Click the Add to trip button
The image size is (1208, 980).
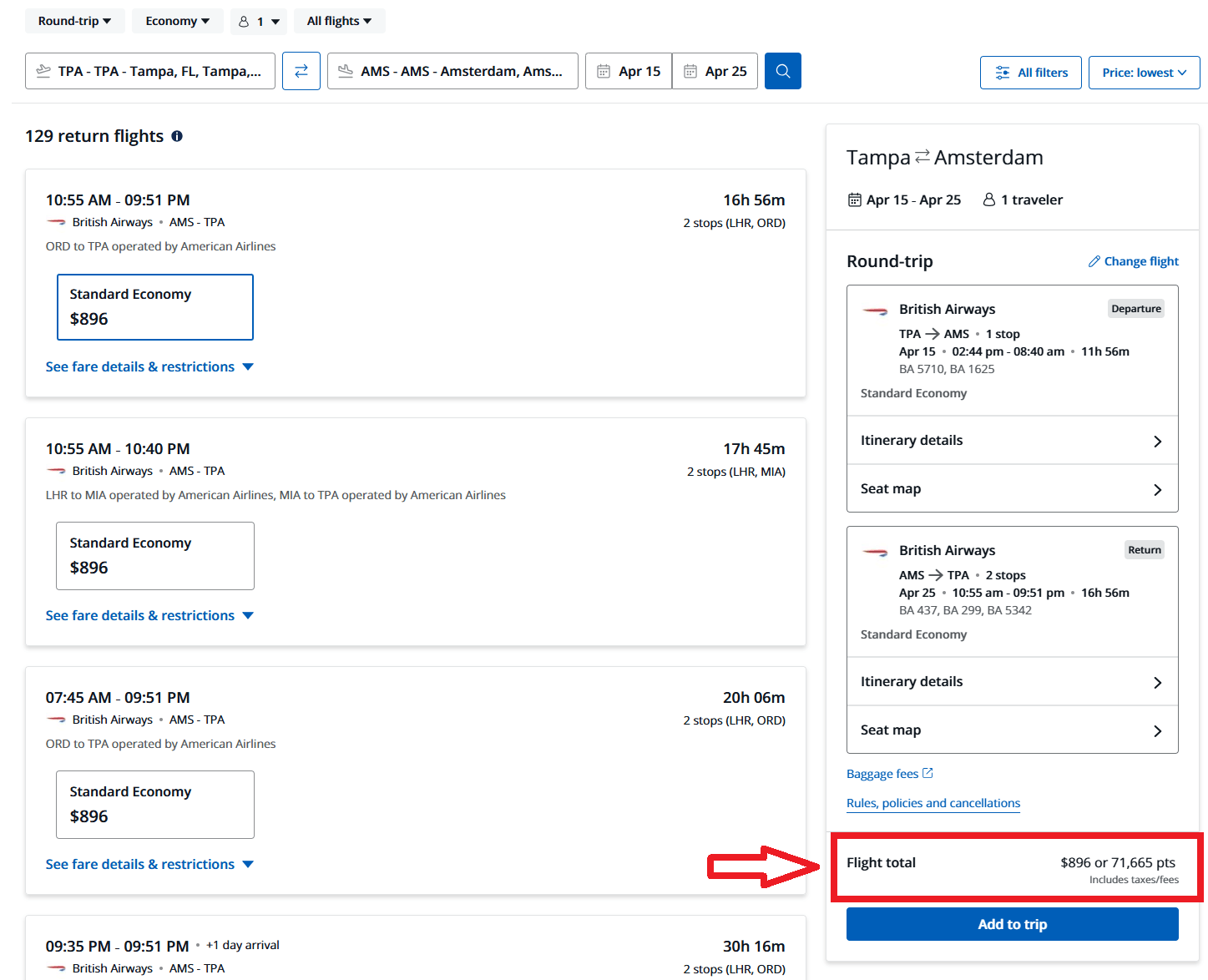[x=1012, y=924]
